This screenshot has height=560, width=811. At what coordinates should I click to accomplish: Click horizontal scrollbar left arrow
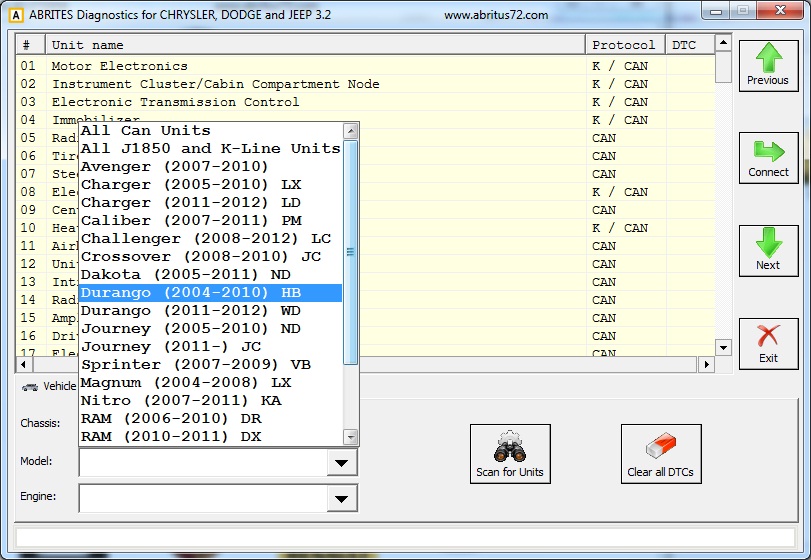point(24,365)
